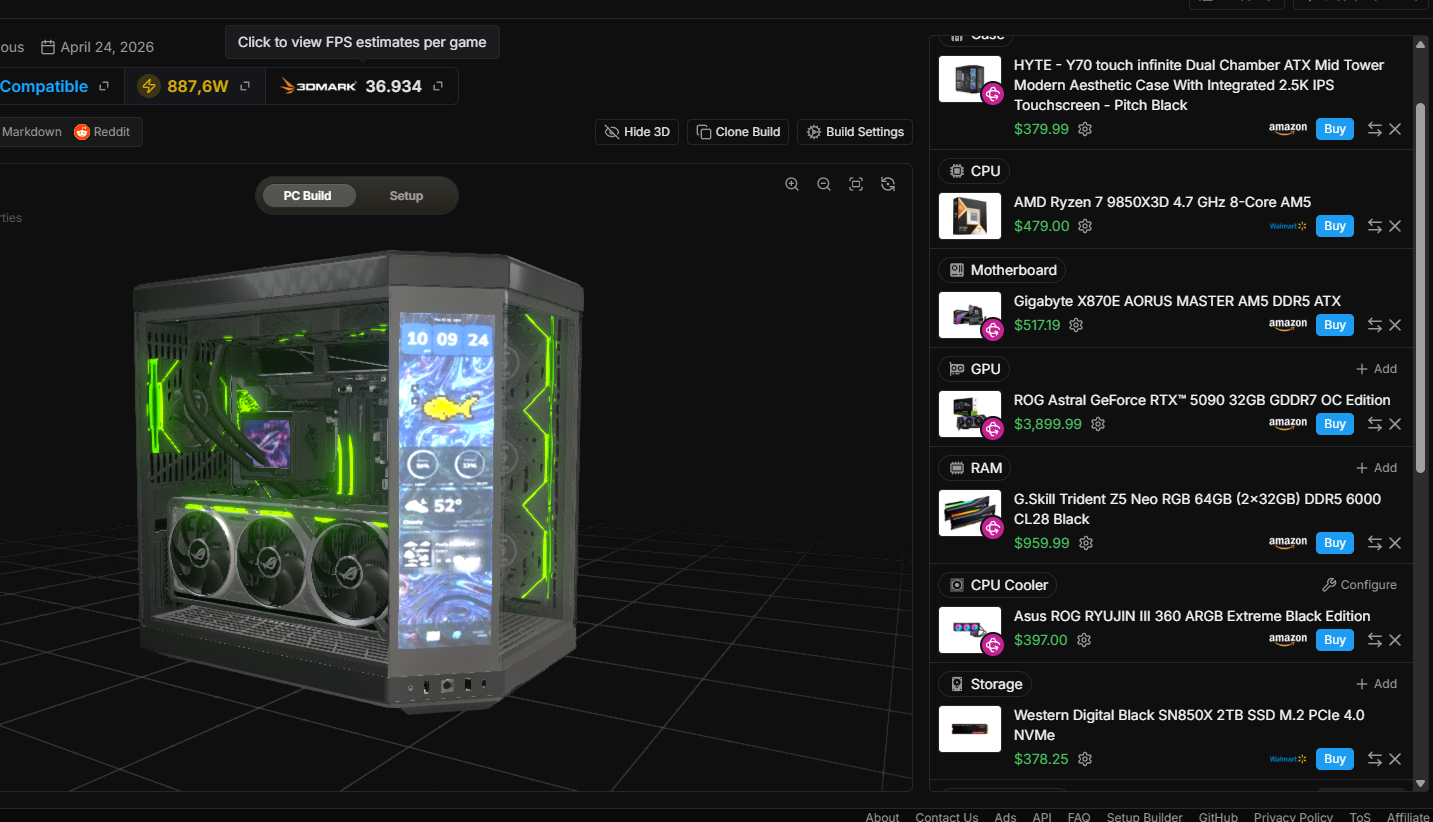Remove the WD Black SN850X SSD
This screenshot has height=822, width=1433.
coord(1395,759)
